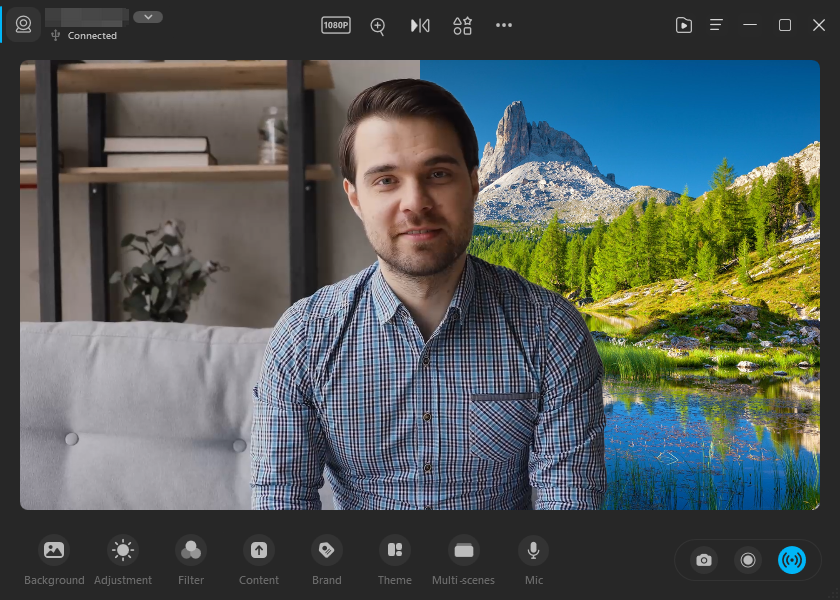
Task: Toggle horizontal mirroring of the video
Action: coord(420,26)
